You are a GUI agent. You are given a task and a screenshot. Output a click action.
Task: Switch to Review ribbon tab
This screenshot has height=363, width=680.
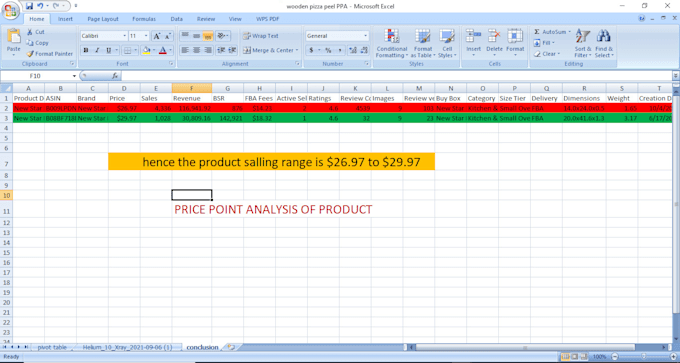tap(206, 19)
